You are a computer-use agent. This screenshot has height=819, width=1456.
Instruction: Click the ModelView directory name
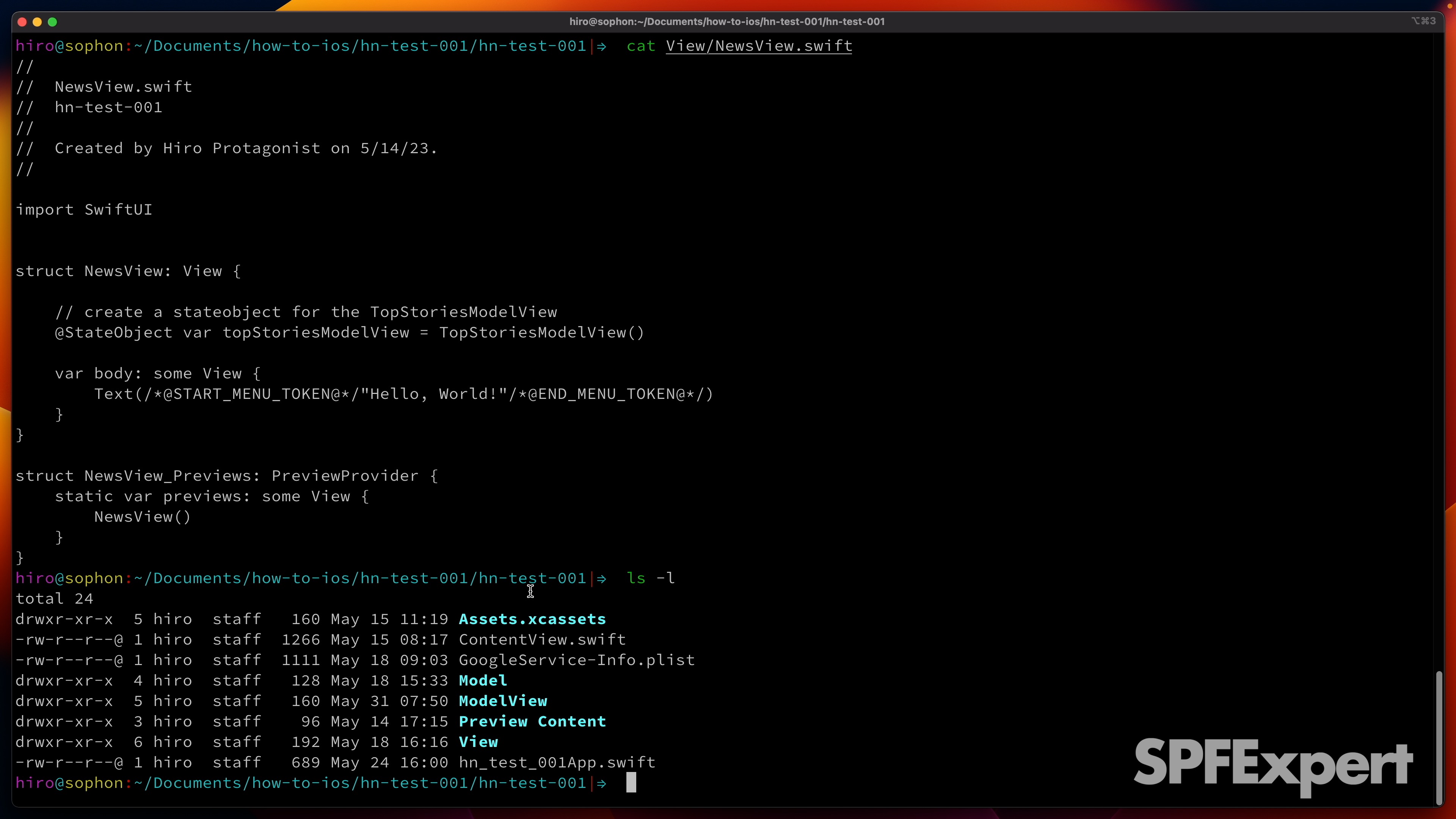(x=503, y=701)
